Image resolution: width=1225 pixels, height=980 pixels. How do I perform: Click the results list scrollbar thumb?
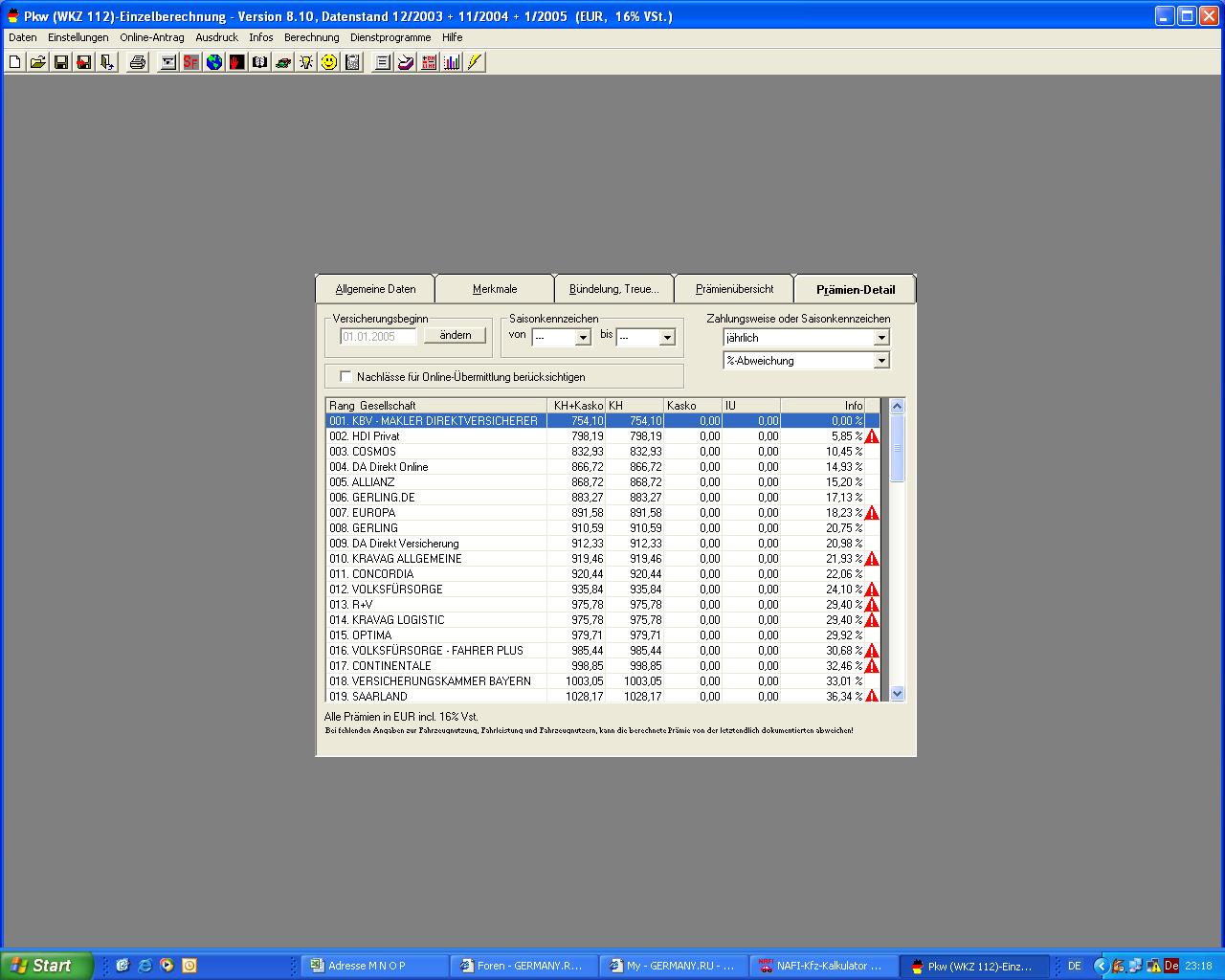tap(897, 448)
